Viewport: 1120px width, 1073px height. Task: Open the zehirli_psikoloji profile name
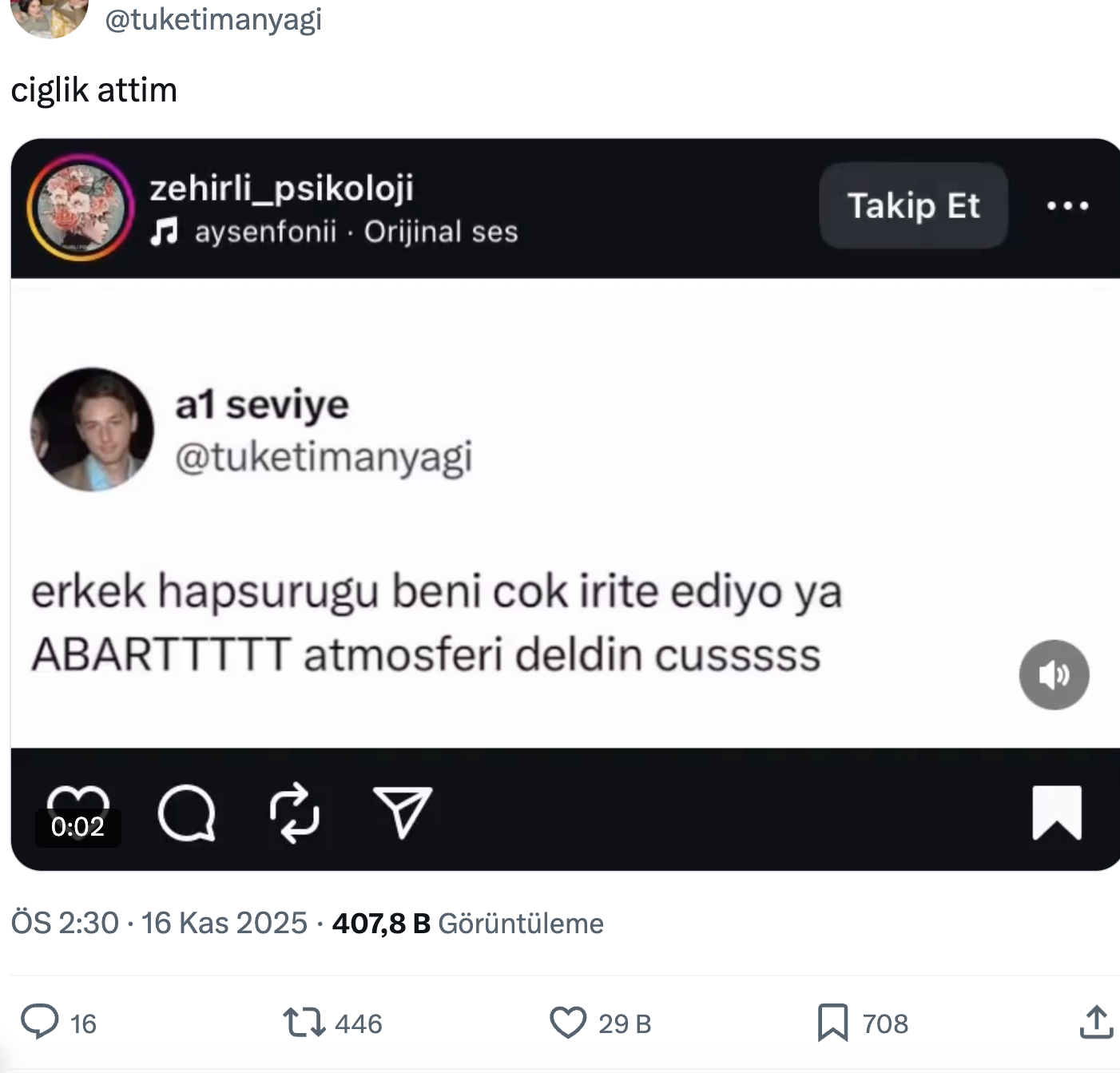click(281, 189)
